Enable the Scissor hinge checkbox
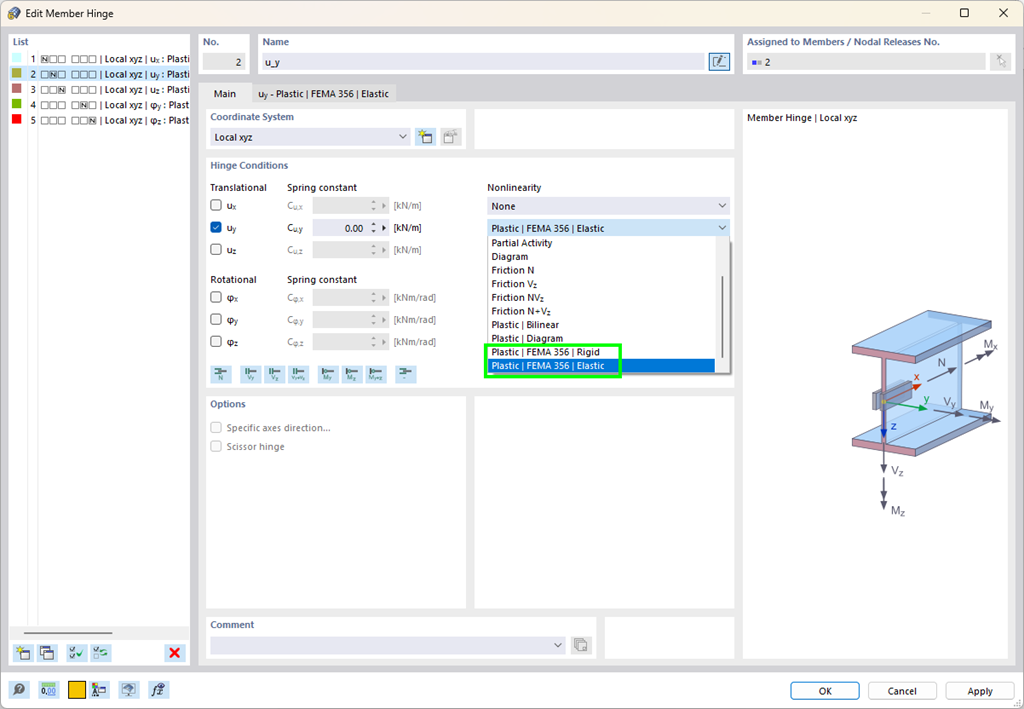Screen dimensions: 1024x709 pyautogui.click(x=215, y=447)
